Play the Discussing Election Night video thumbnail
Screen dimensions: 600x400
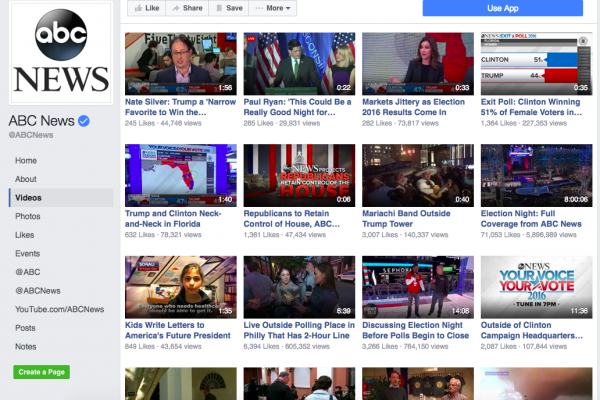[418, 287]
